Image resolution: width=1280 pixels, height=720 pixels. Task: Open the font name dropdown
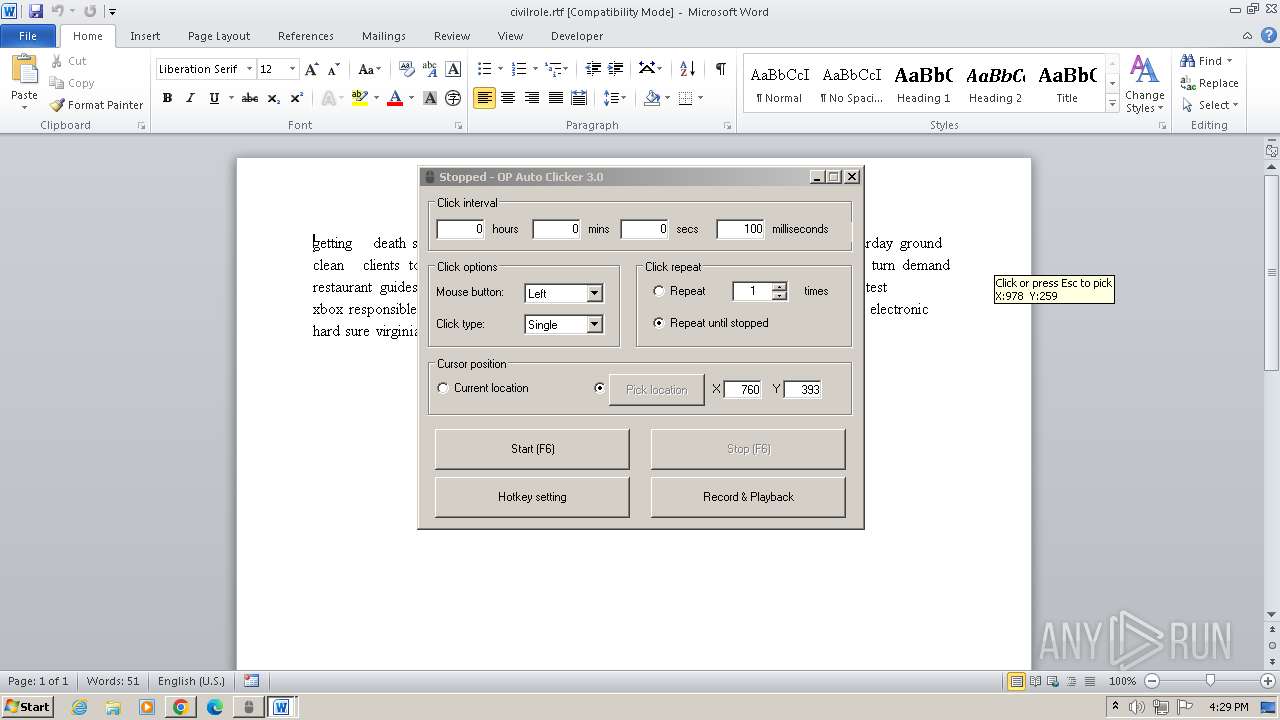coord(248,69)
